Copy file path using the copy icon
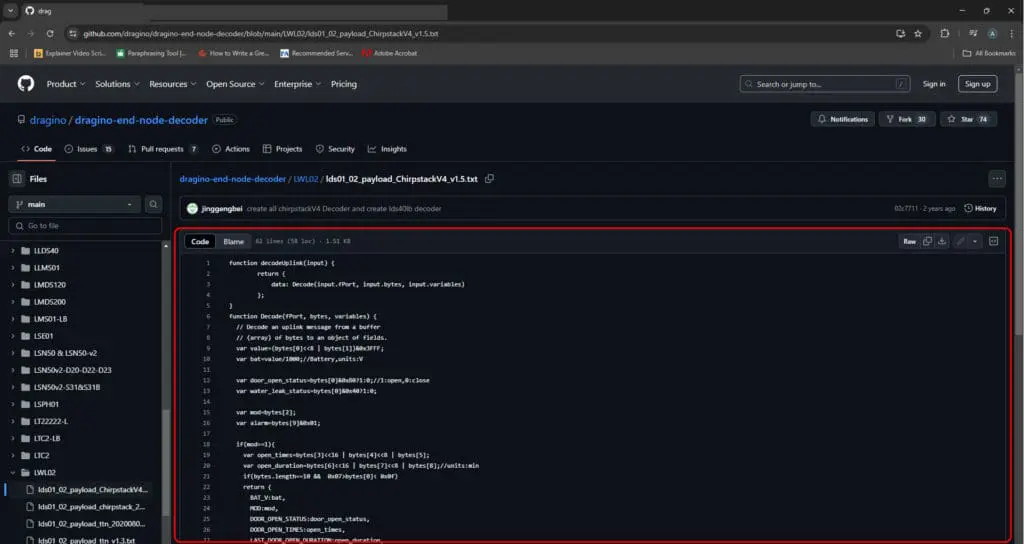The image size is (1024, 544). click(x=490, y=179)
